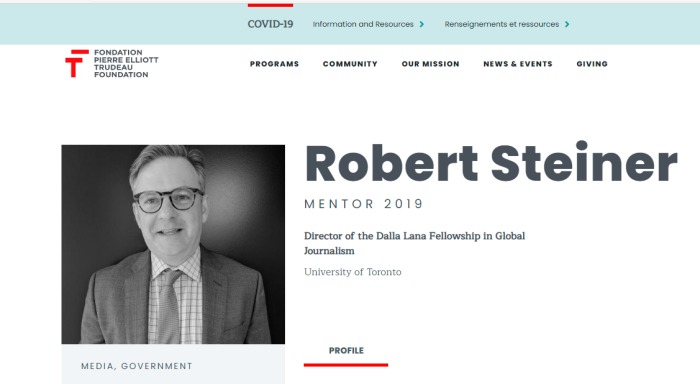
Task: Click the Dalla Lana Fellowship director title
Action: (414, 243)
